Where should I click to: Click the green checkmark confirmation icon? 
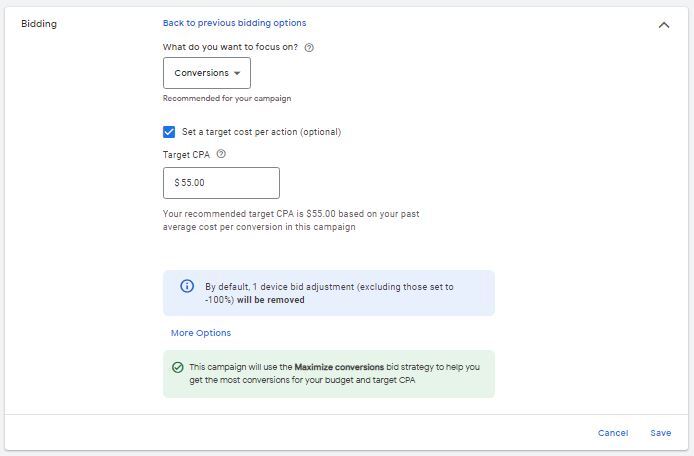point(177,367)
